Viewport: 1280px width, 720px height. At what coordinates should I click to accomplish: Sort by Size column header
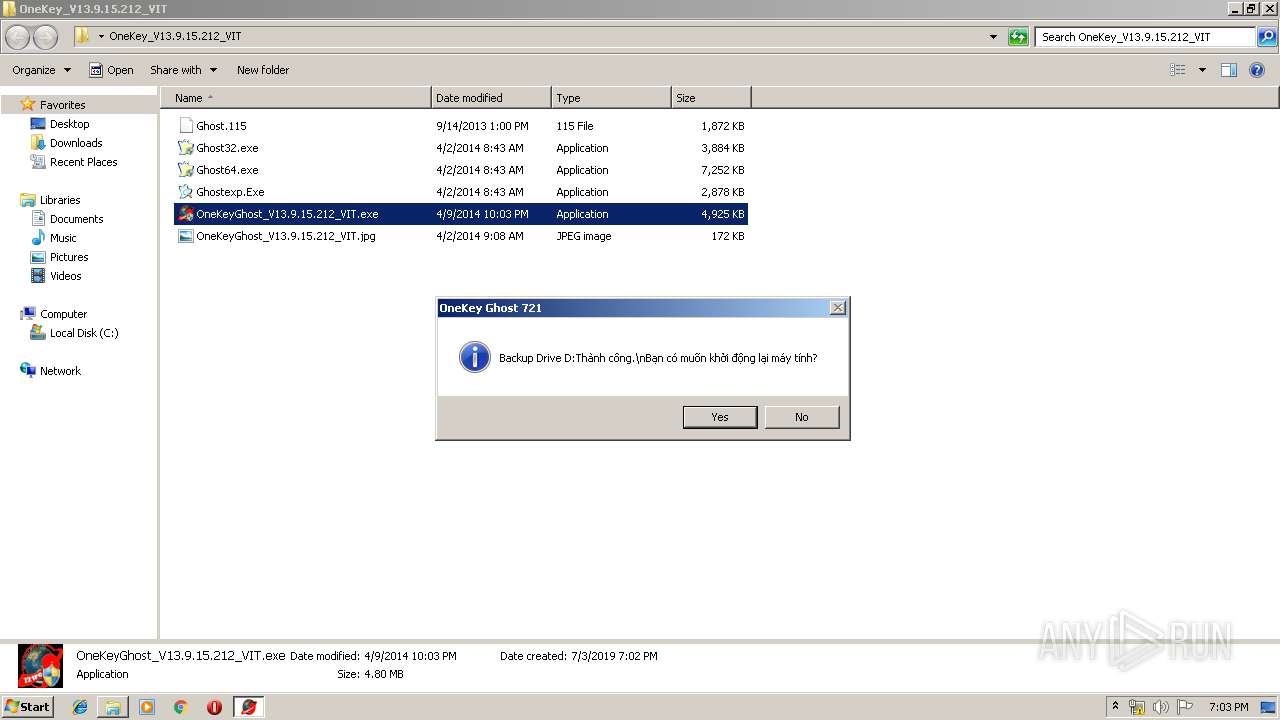pyautogui.click(x=711, y=98)
